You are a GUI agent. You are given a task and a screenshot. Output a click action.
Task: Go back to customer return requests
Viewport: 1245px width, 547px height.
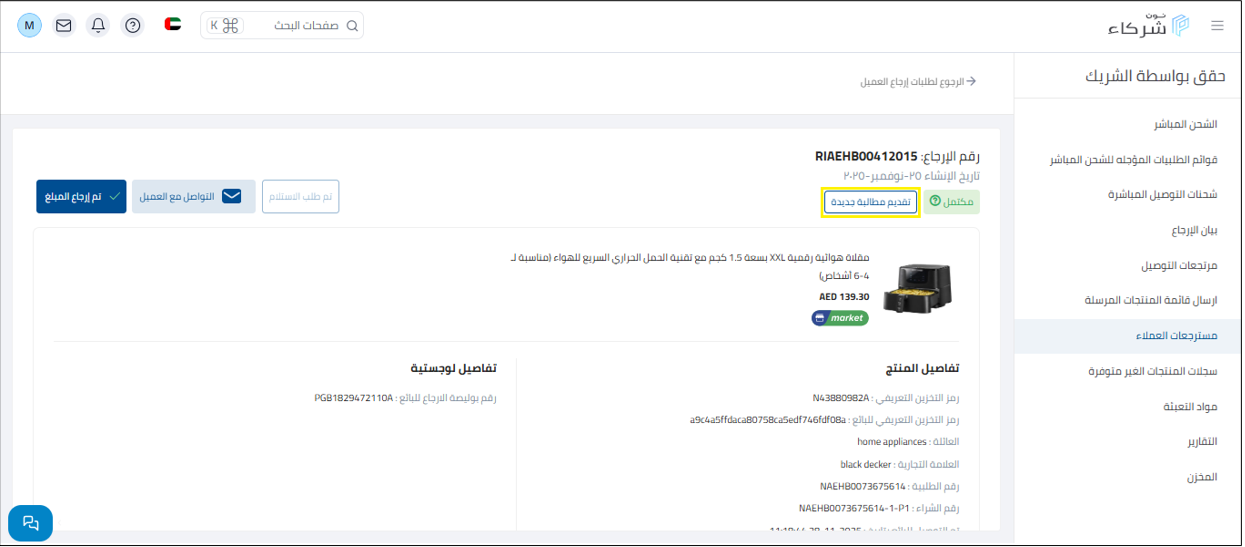917,82
